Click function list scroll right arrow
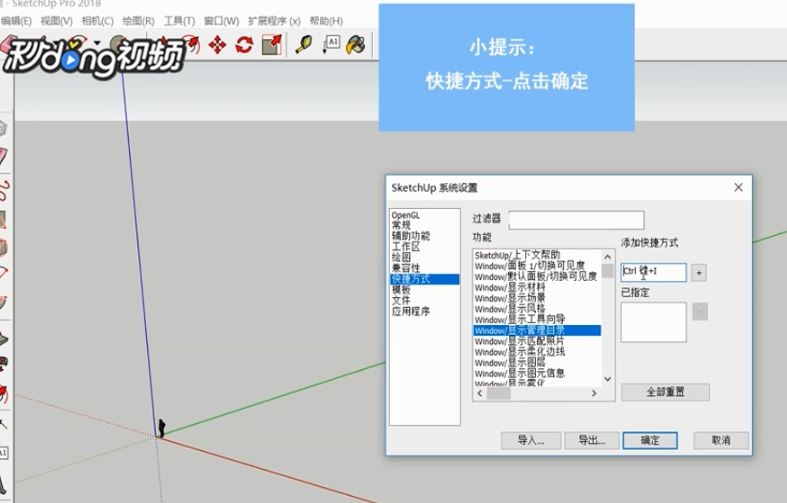787x503 pixels. tap(594, 393)
